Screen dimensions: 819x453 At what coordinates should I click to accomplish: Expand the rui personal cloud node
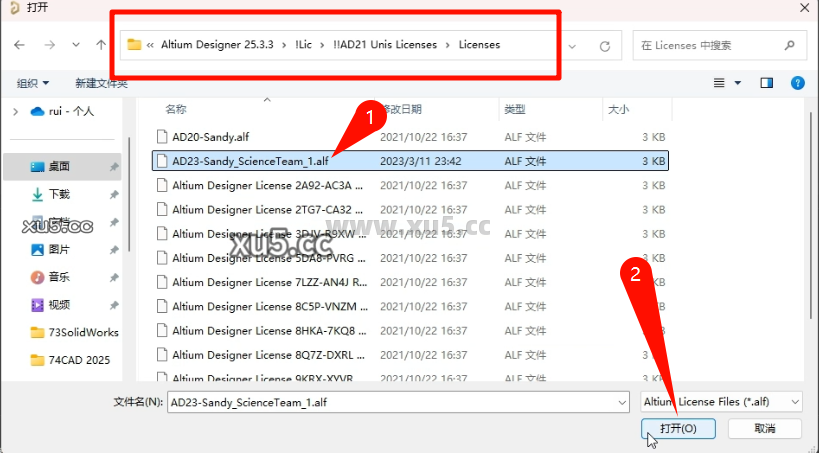(x=15, y=111)
